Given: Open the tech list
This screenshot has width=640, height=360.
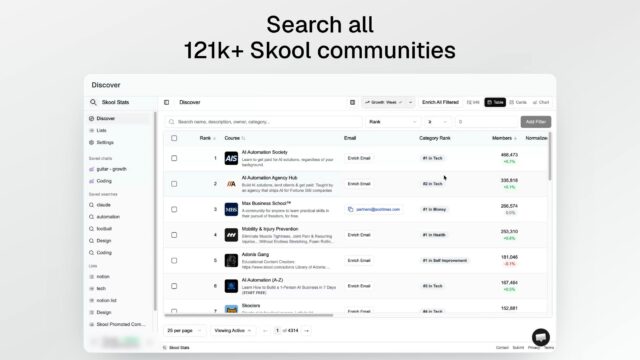Looking at the screenshot, I should (x=98, y=289).
